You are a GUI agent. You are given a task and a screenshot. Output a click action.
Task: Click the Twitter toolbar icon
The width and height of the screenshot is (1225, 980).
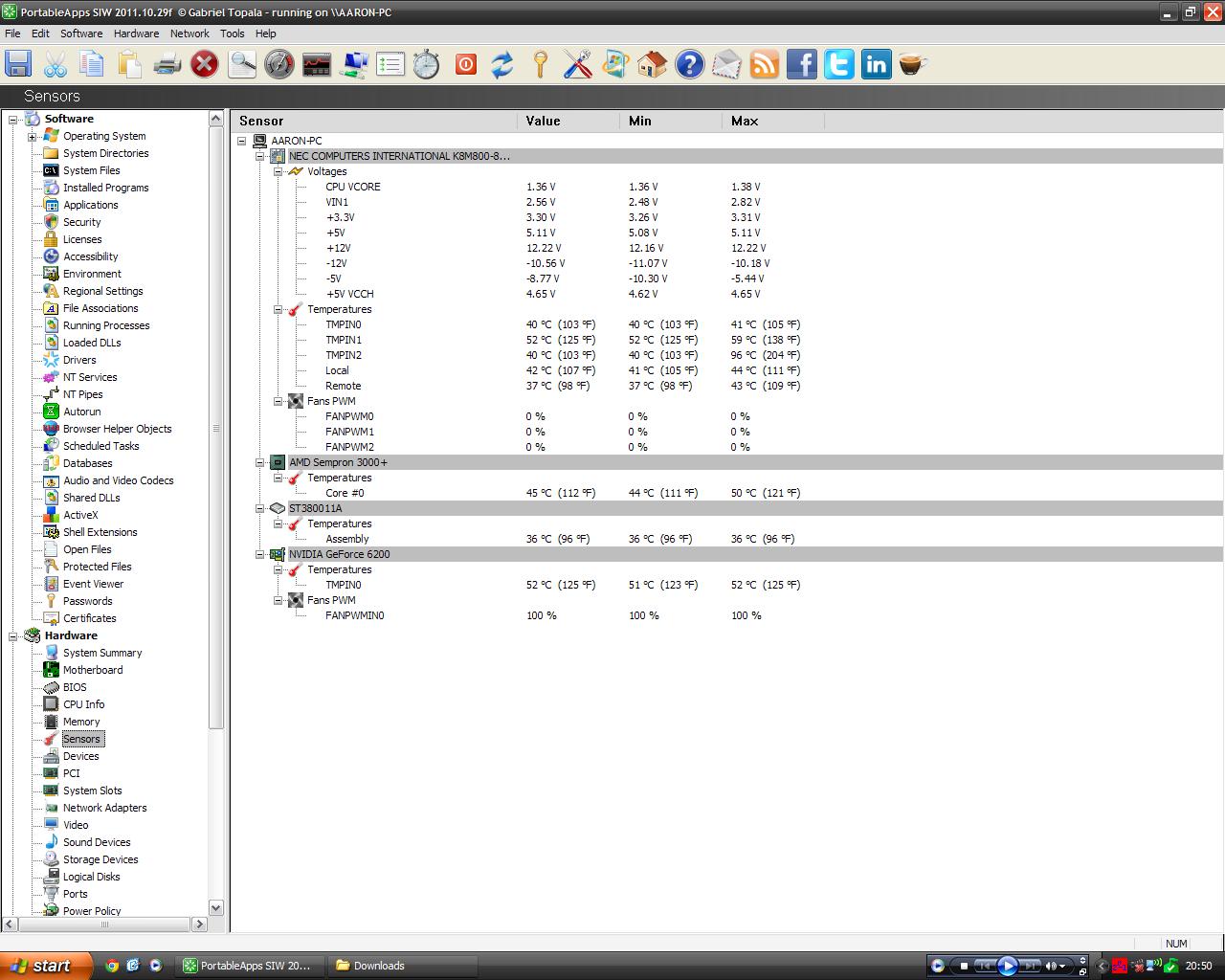coord(838,64)
